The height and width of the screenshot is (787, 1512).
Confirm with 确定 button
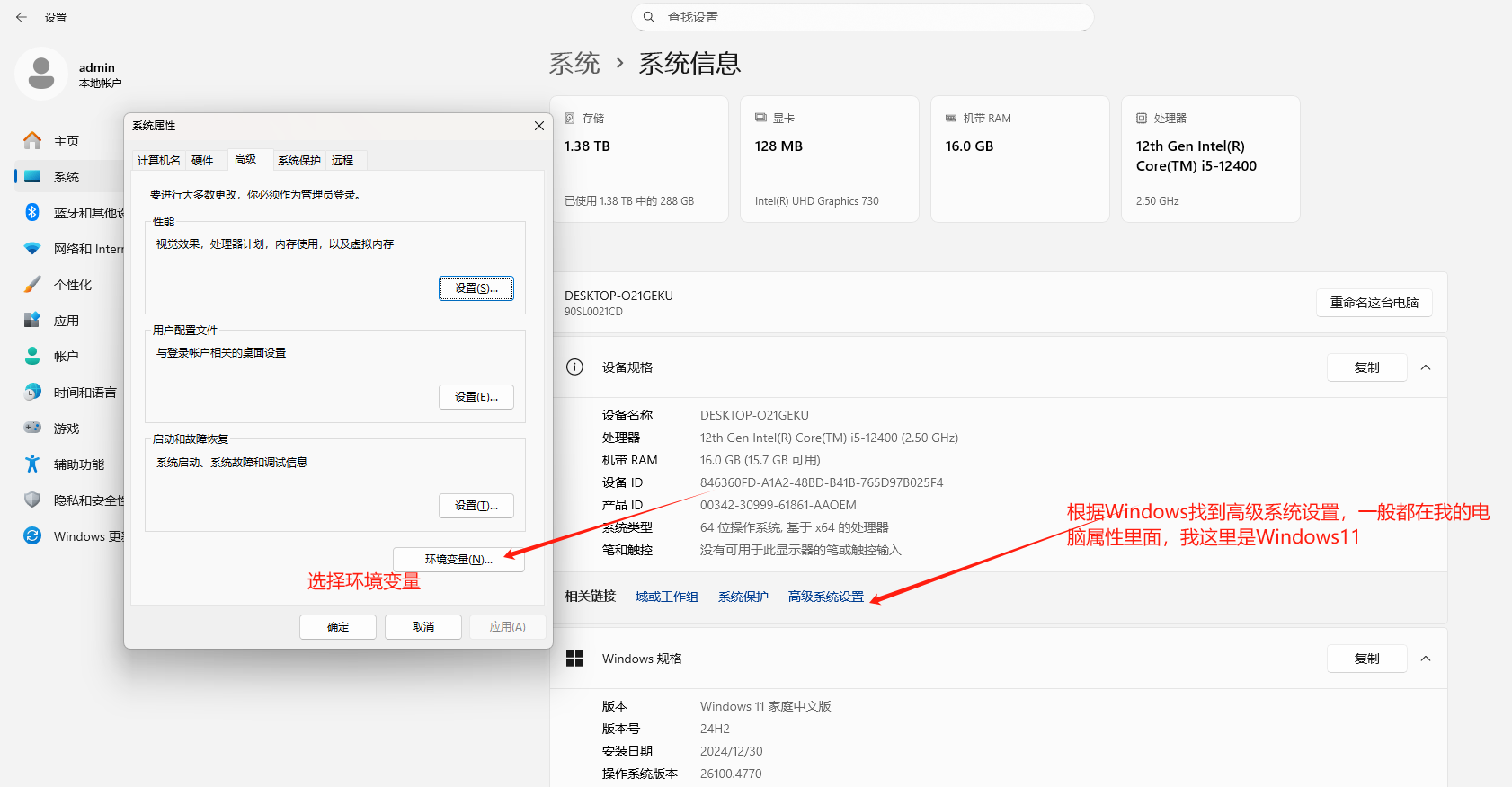pos(338,627)
